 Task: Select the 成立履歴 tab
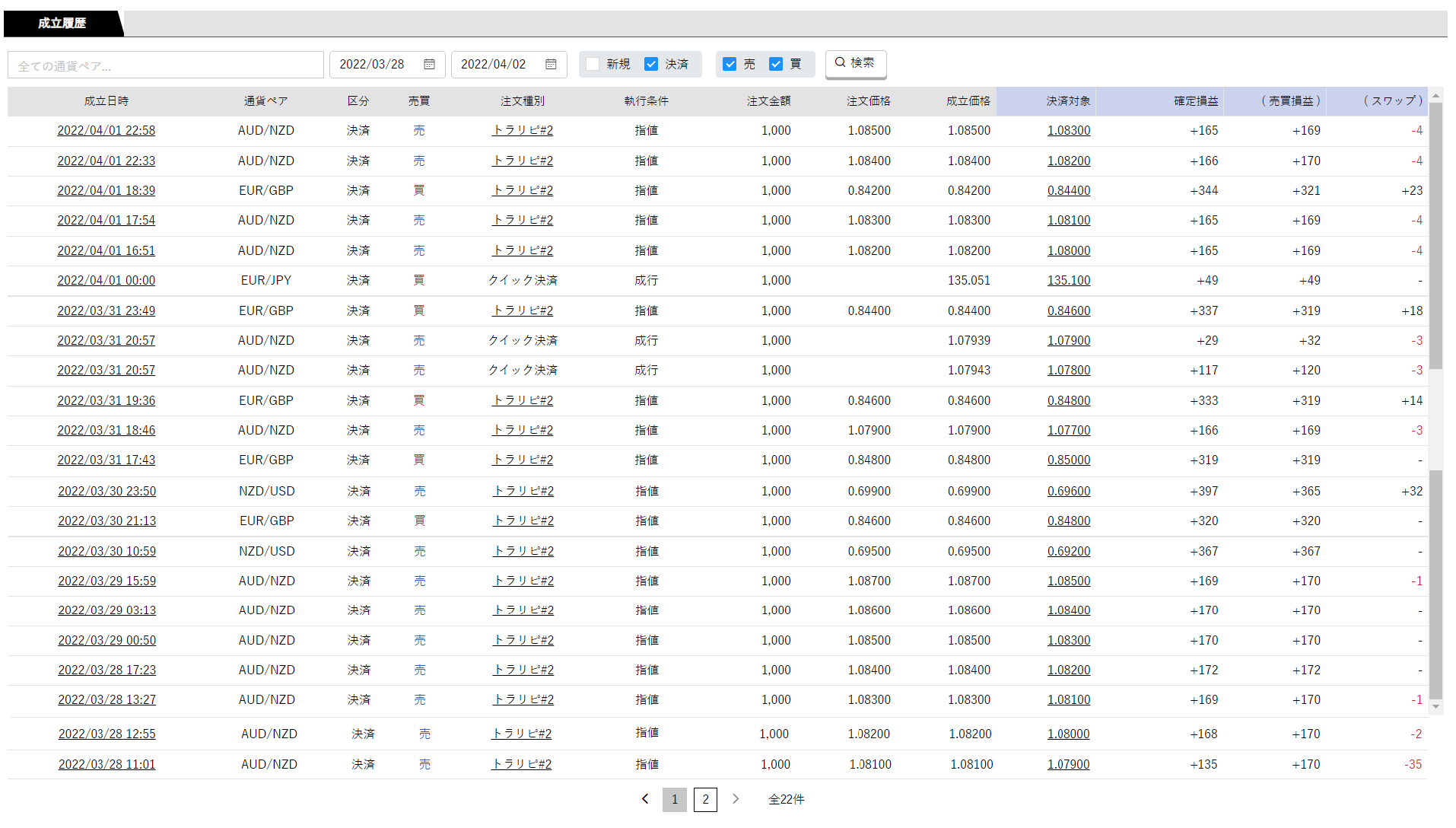coord(62,24)
